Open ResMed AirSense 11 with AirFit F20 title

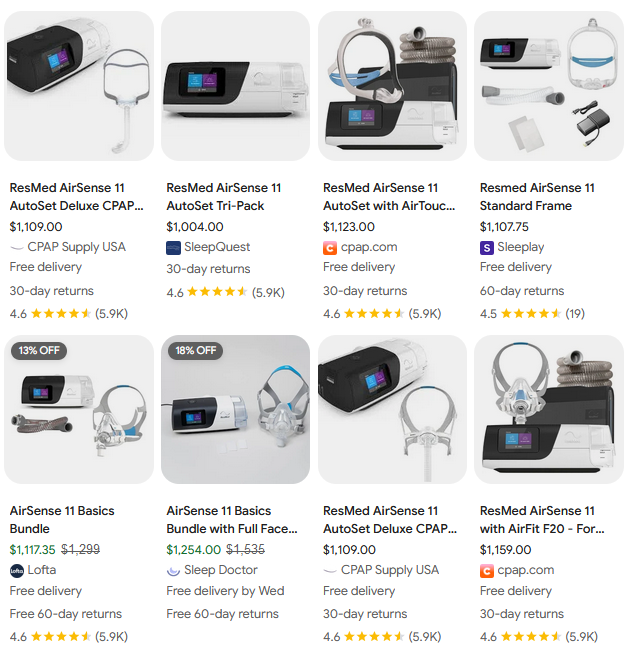pyautogui.click(x=542, y=520)
